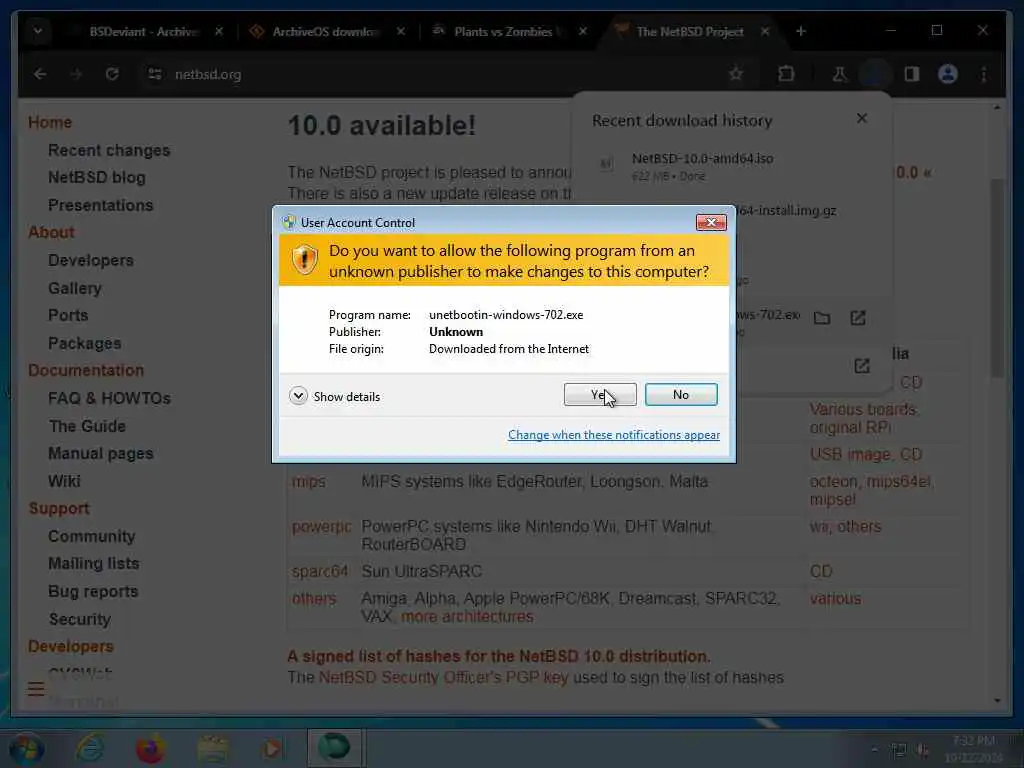The height and width of the screenshot is (768, 1024).
Task: Open the About sidebar heading
Action: point(52,232)
